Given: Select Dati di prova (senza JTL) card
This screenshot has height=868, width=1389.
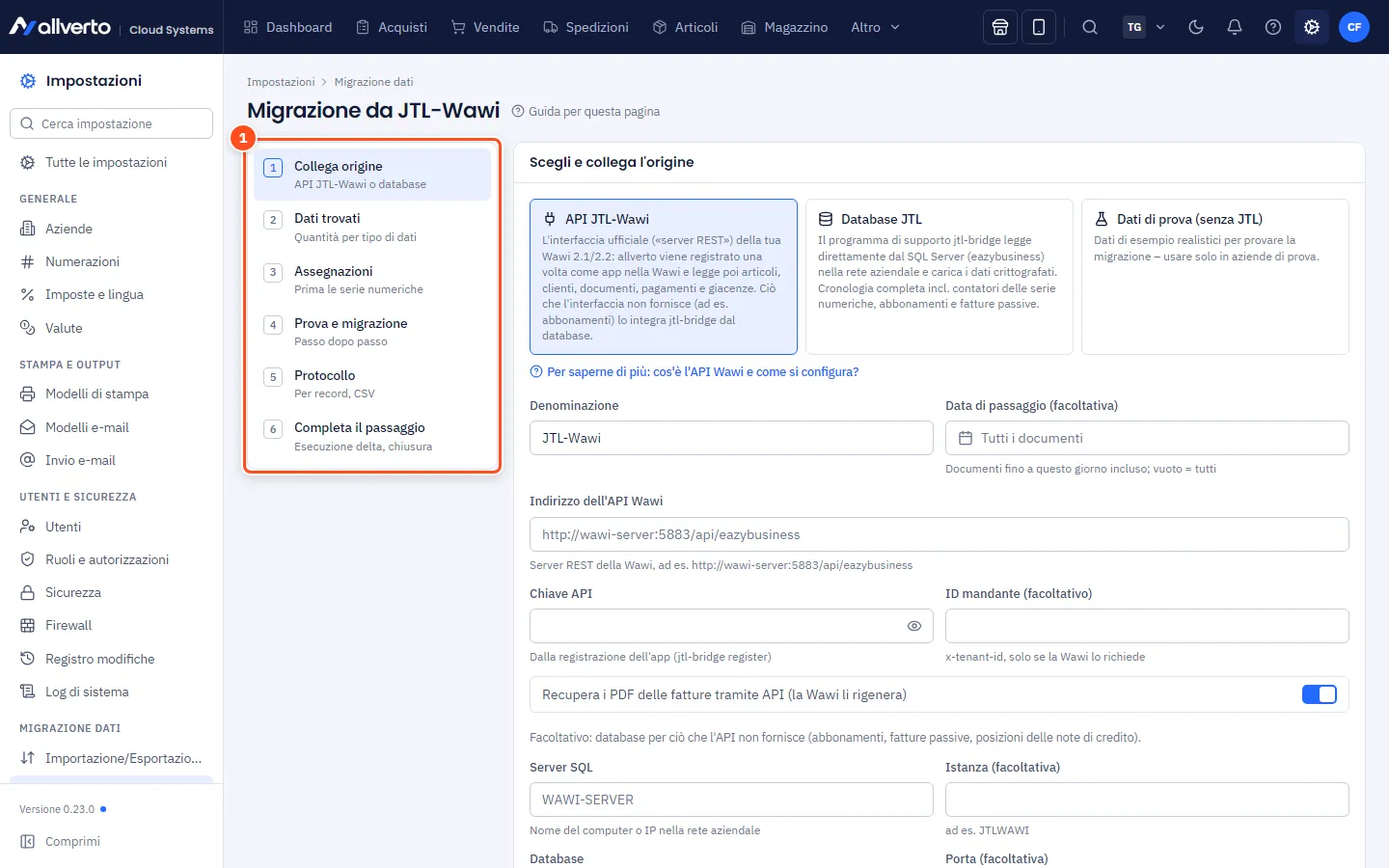Looking at the screenshot, I should point(1215,277).
